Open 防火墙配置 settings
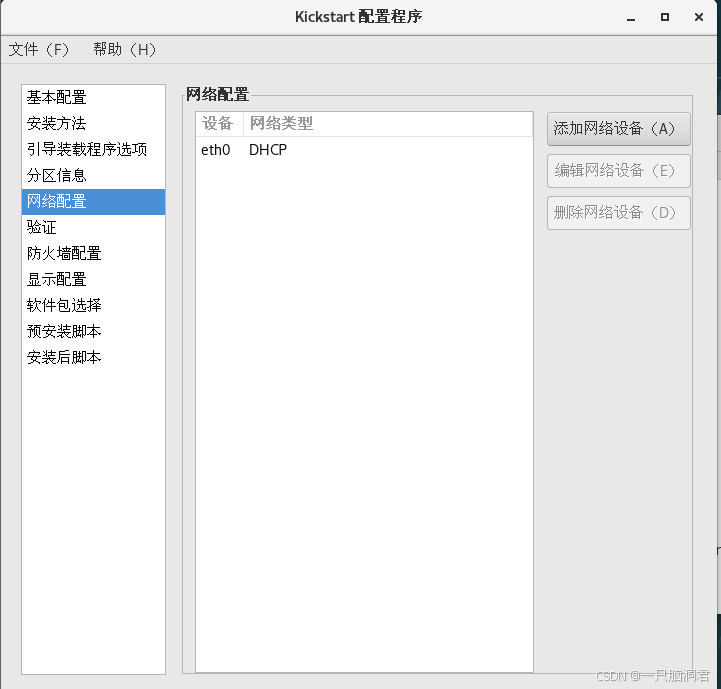Screen dimensions: 721x689 (x=93, y=253)
